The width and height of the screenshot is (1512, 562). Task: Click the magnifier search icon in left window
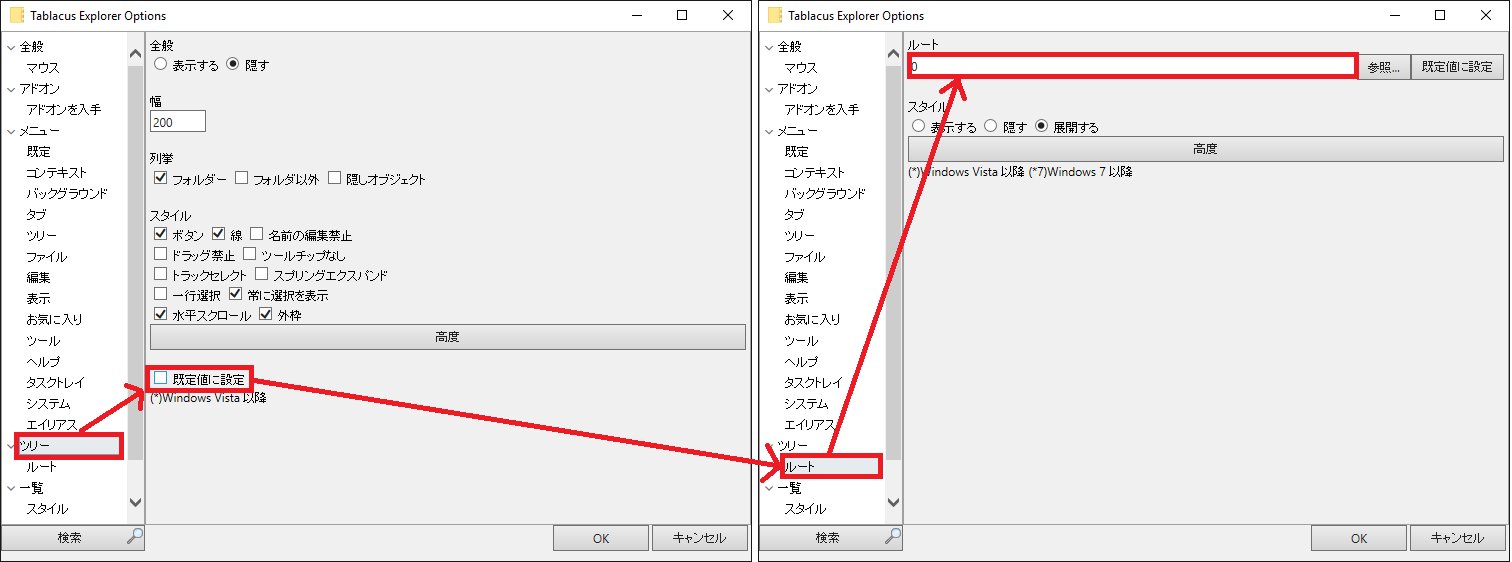coord(134,537)
